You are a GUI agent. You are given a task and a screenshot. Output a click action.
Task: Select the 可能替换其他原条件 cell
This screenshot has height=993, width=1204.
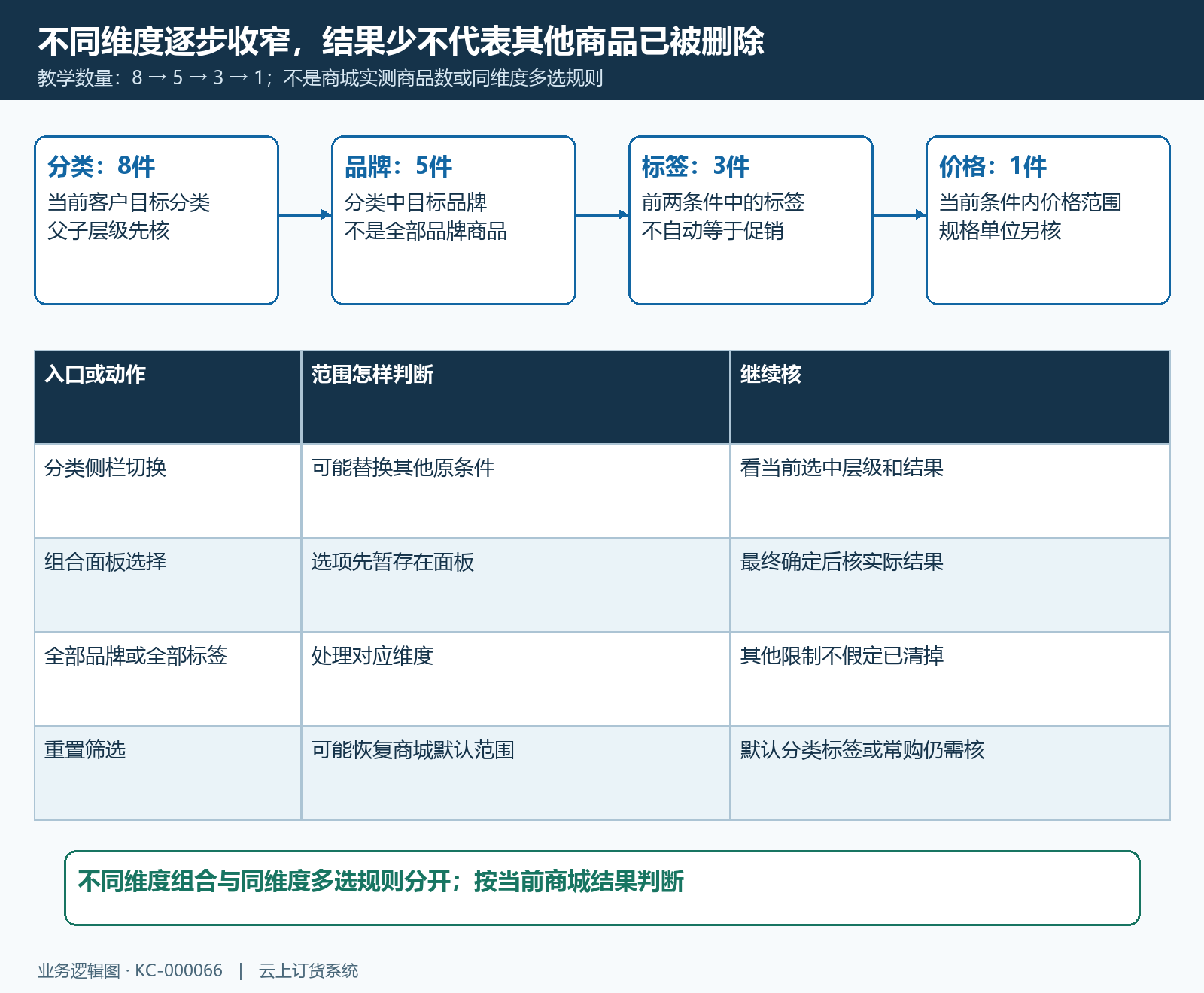tap(515, 491)
